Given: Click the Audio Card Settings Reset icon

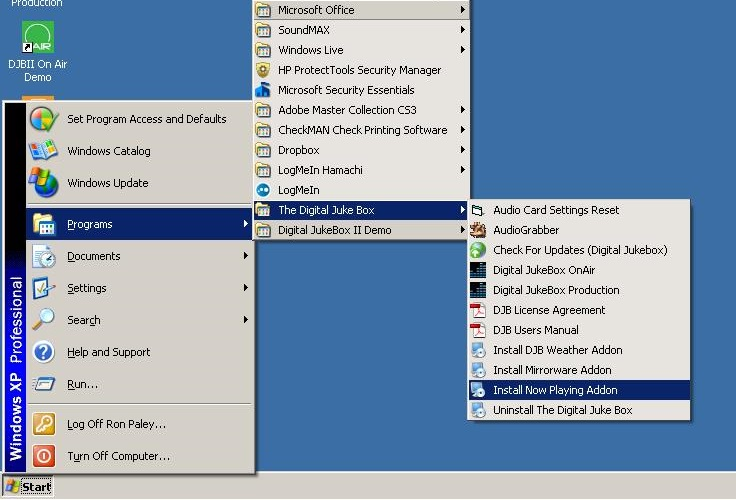Looking at the screenshot, I should (x=478, y=210).
